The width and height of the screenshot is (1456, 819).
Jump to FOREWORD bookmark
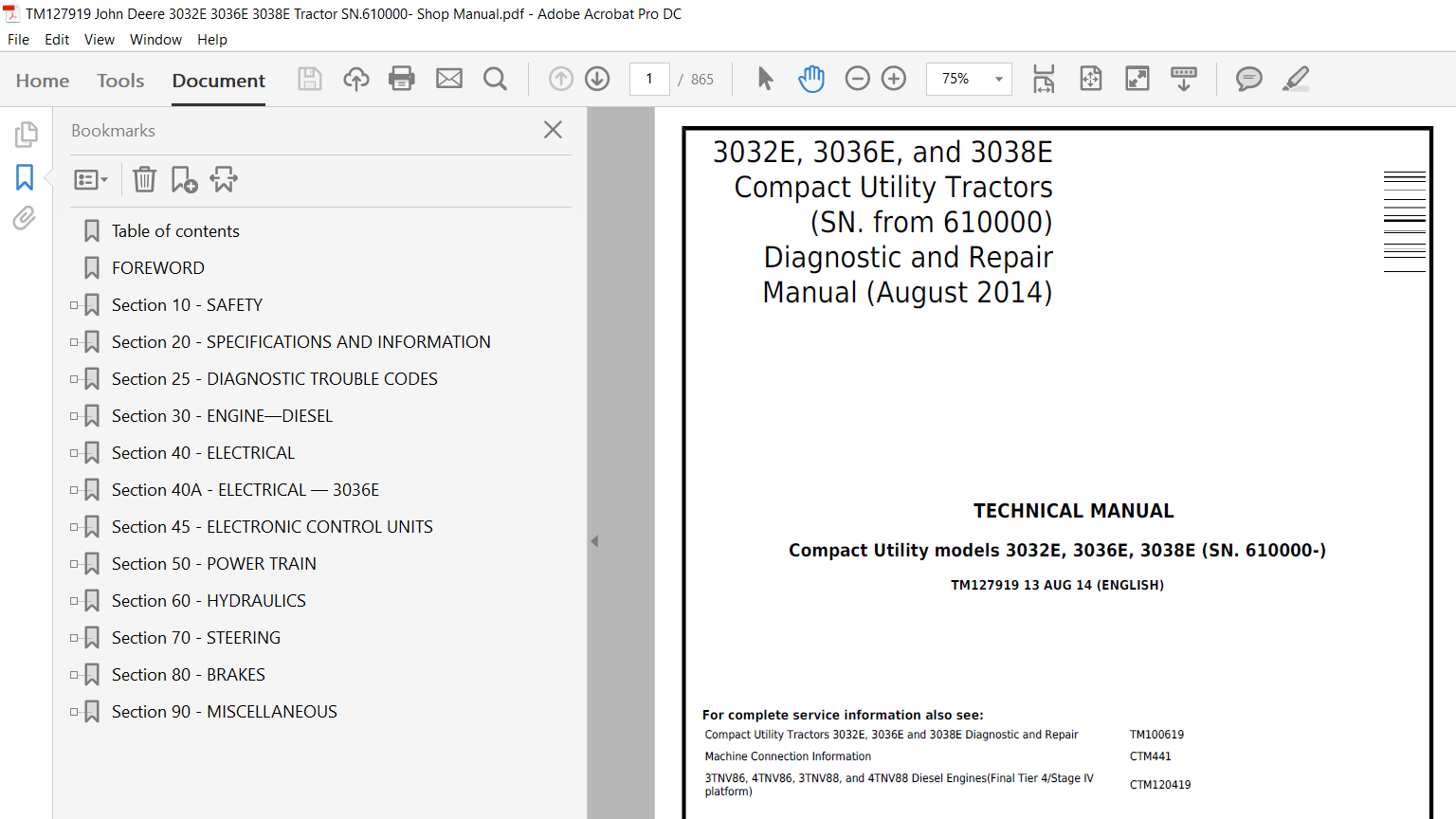(x=158, y=268)
